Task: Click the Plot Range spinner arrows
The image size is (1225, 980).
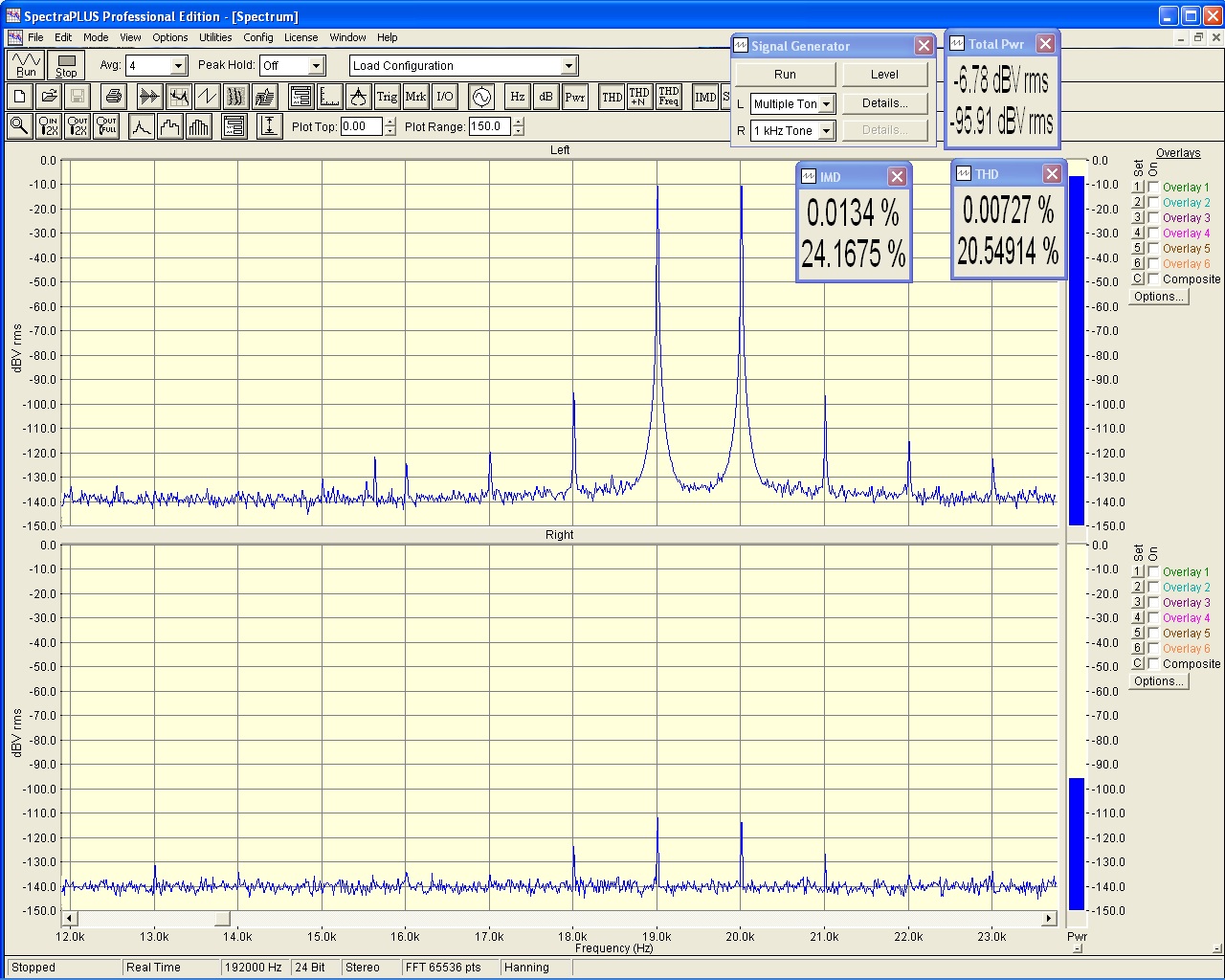Action: pos(518,126)
